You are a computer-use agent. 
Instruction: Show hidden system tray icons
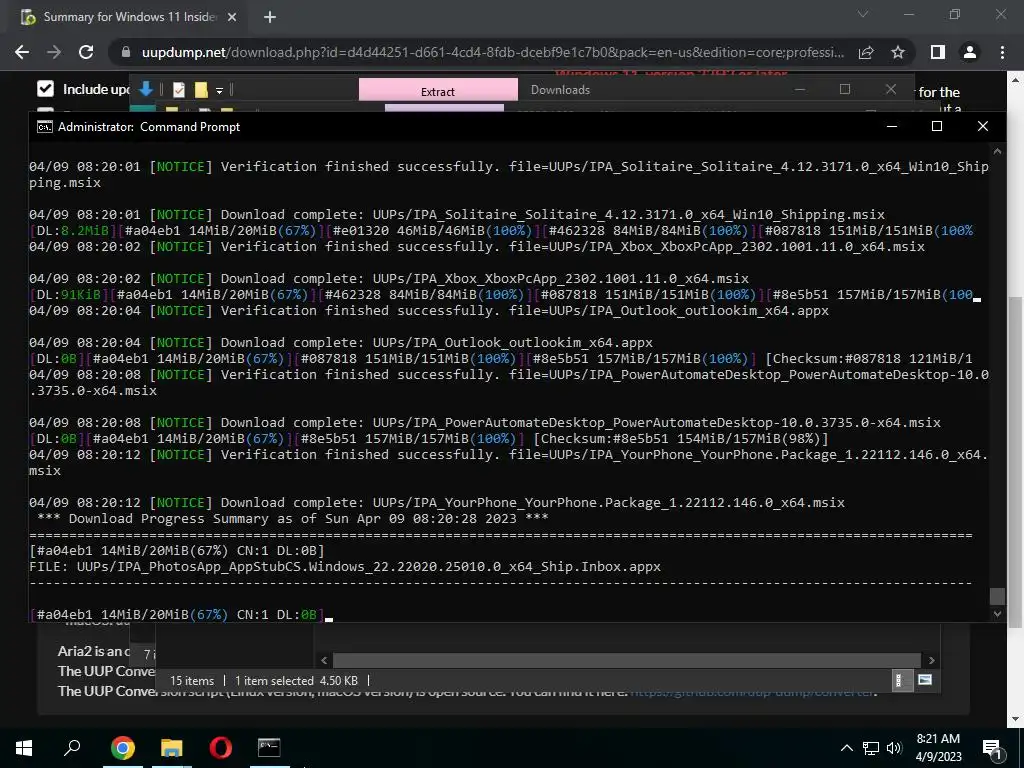(846, 748)
